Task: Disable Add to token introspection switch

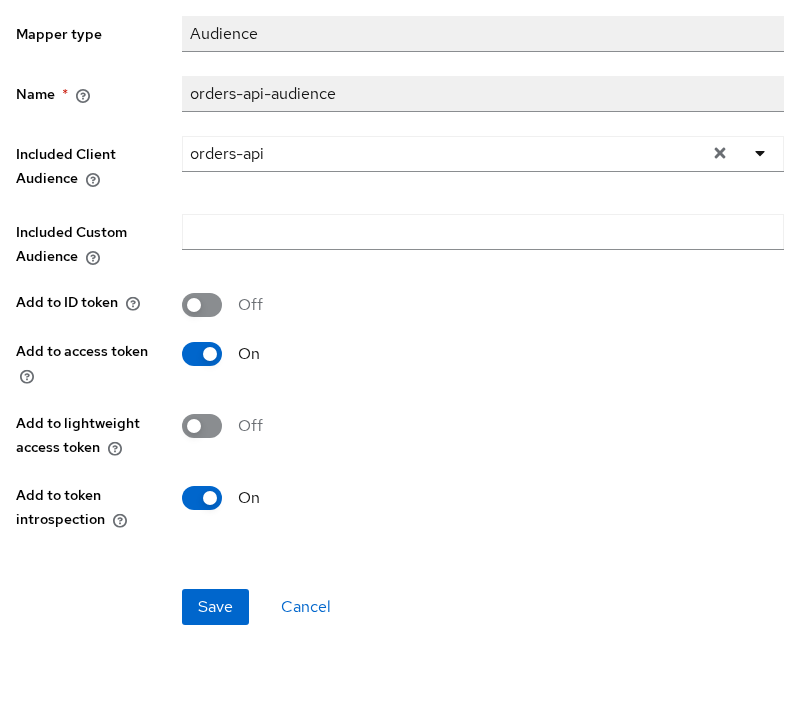Action: 202,498
